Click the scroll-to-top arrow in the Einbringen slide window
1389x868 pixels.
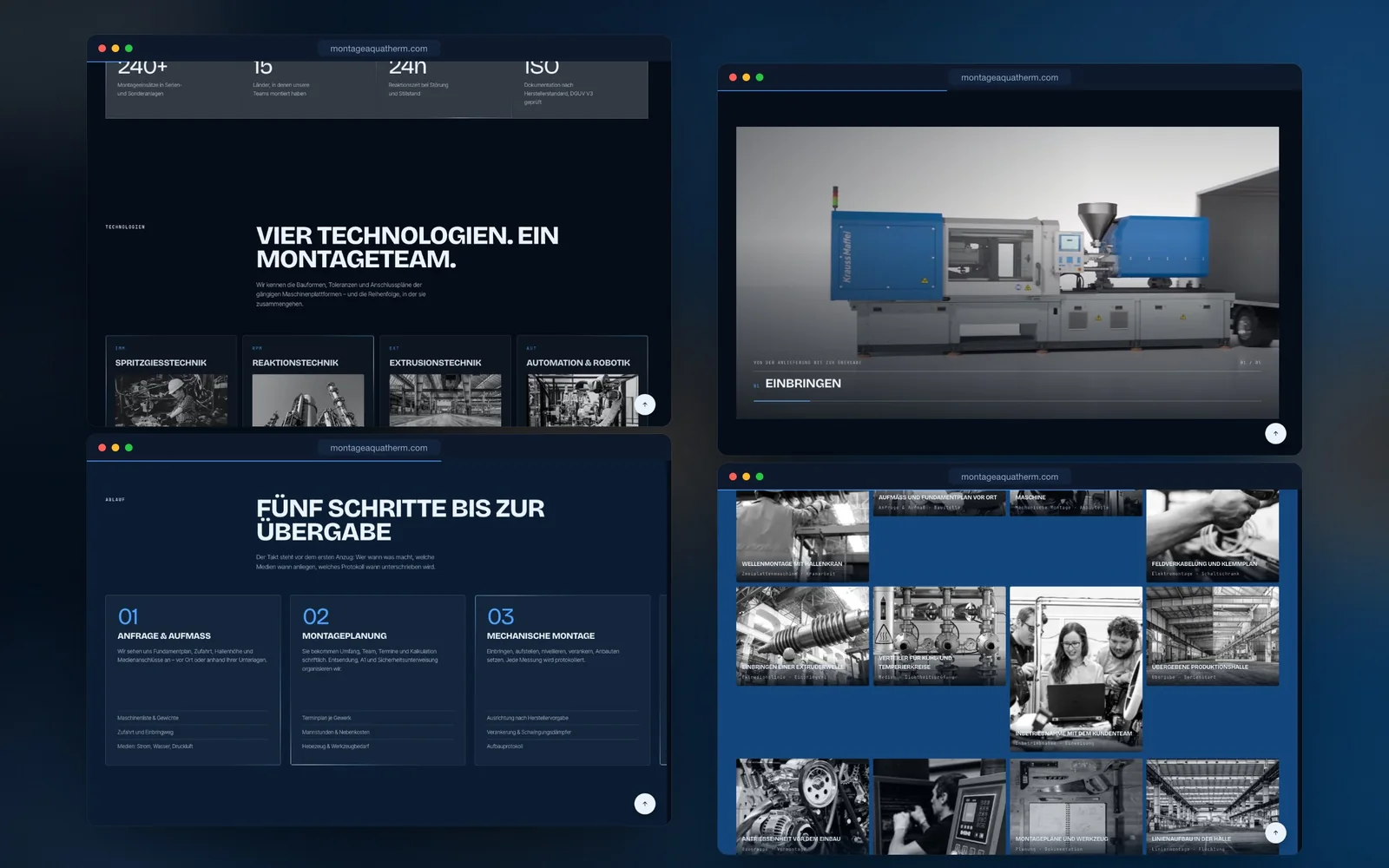point(1275,433)
